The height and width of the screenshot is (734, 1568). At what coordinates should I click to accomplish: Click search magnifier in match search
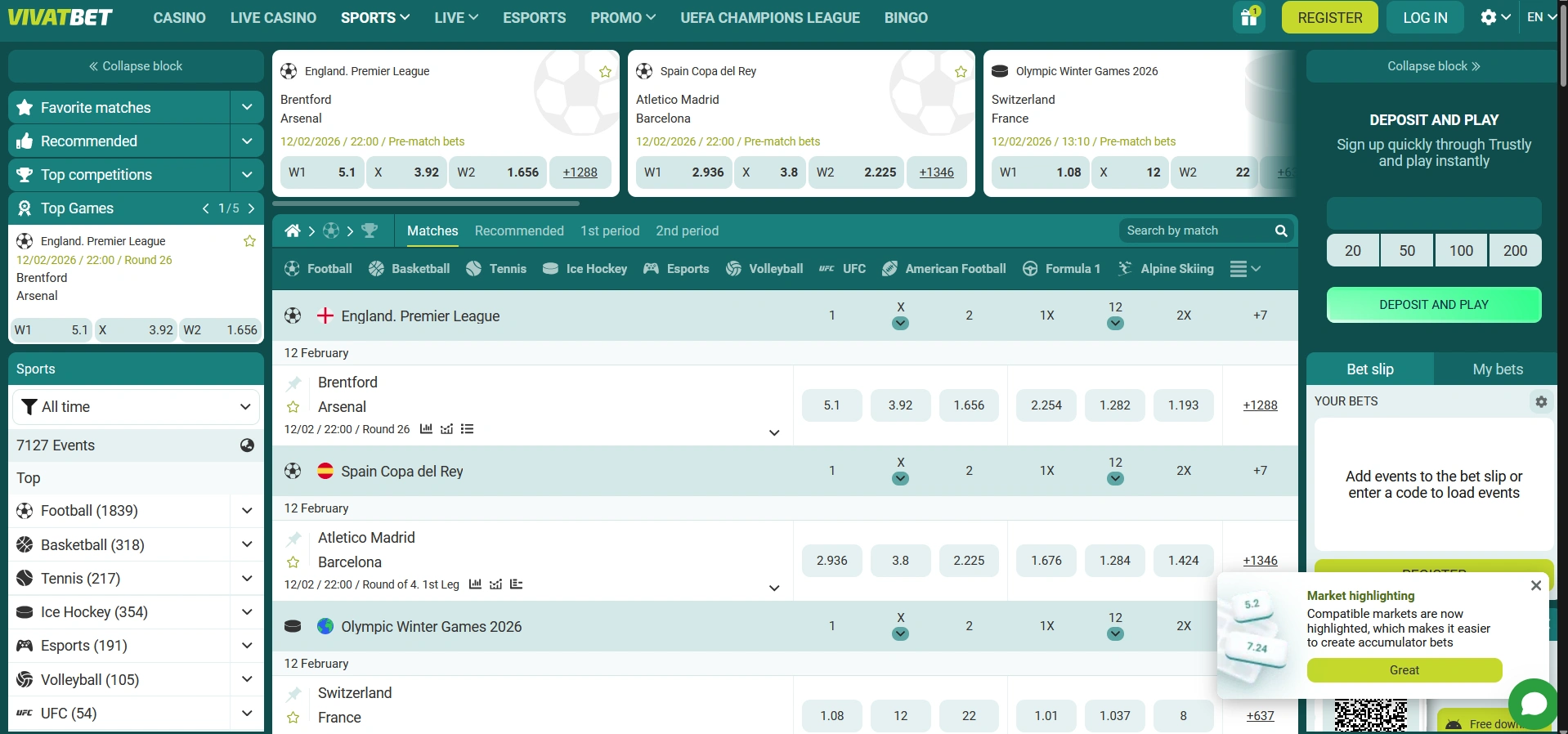tap(1281, 231)
